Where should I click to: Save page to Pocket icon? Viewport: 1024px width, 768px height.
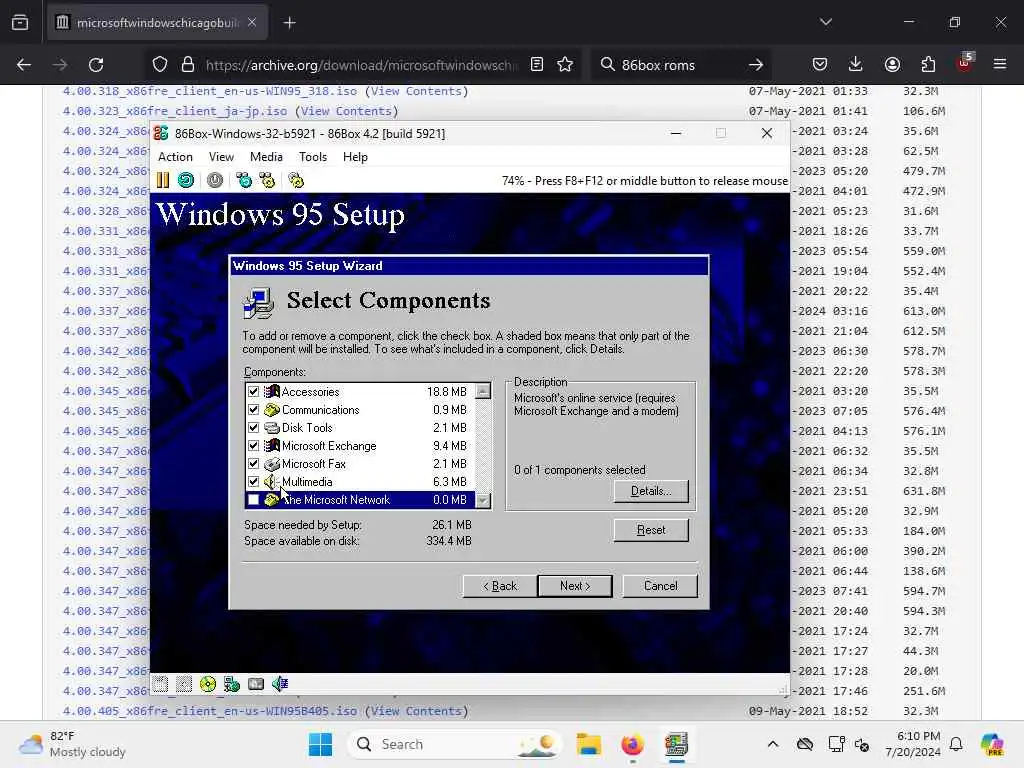coord(820,65)
